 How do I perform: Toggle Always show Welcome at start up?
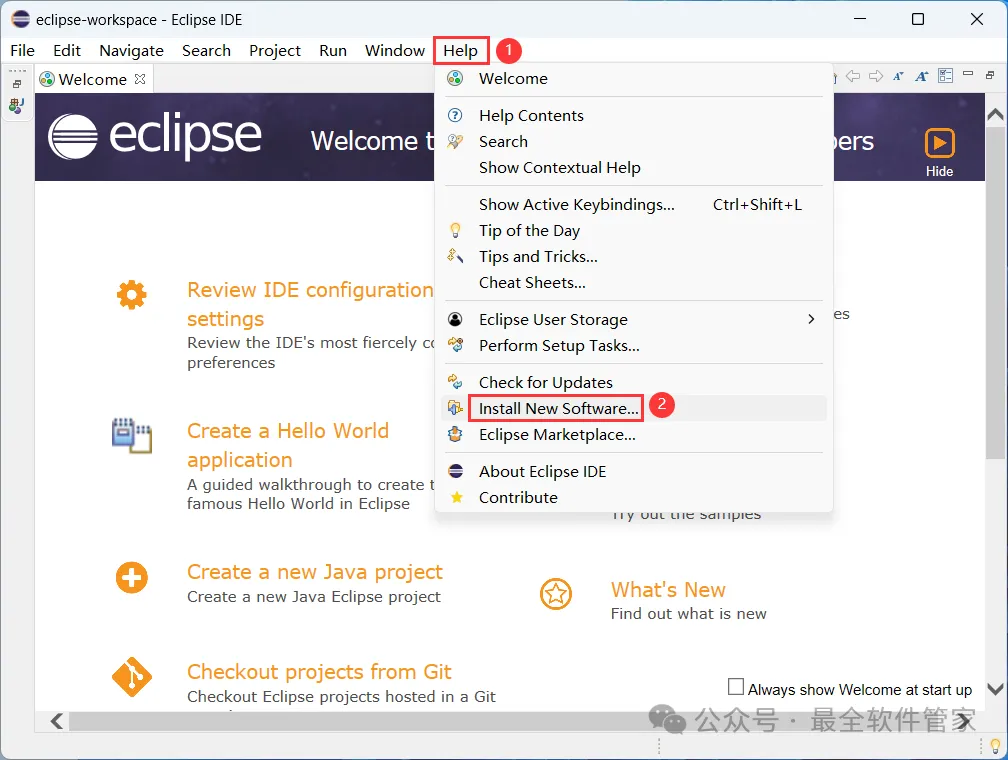tap(736, 687)
